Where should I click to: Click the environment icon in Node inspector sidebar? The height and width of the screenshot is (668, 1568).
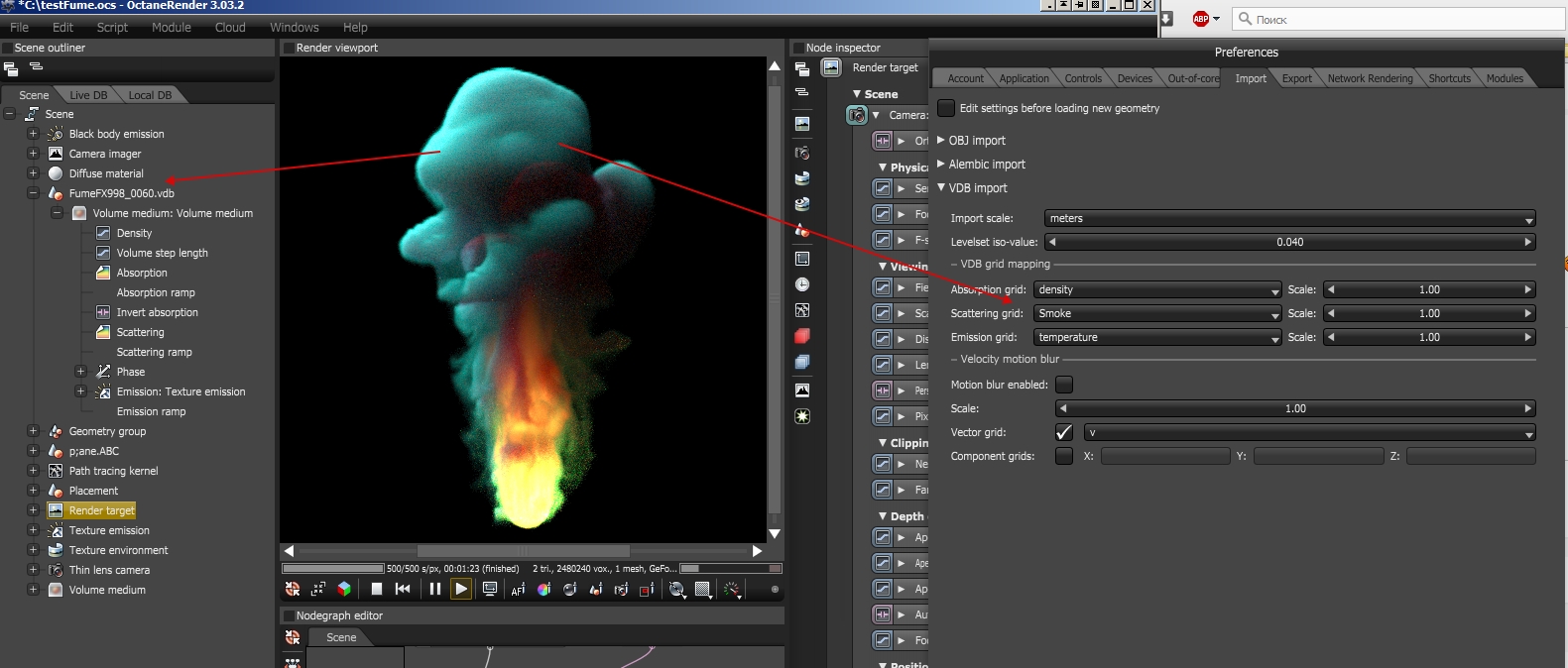coord(802,178)
